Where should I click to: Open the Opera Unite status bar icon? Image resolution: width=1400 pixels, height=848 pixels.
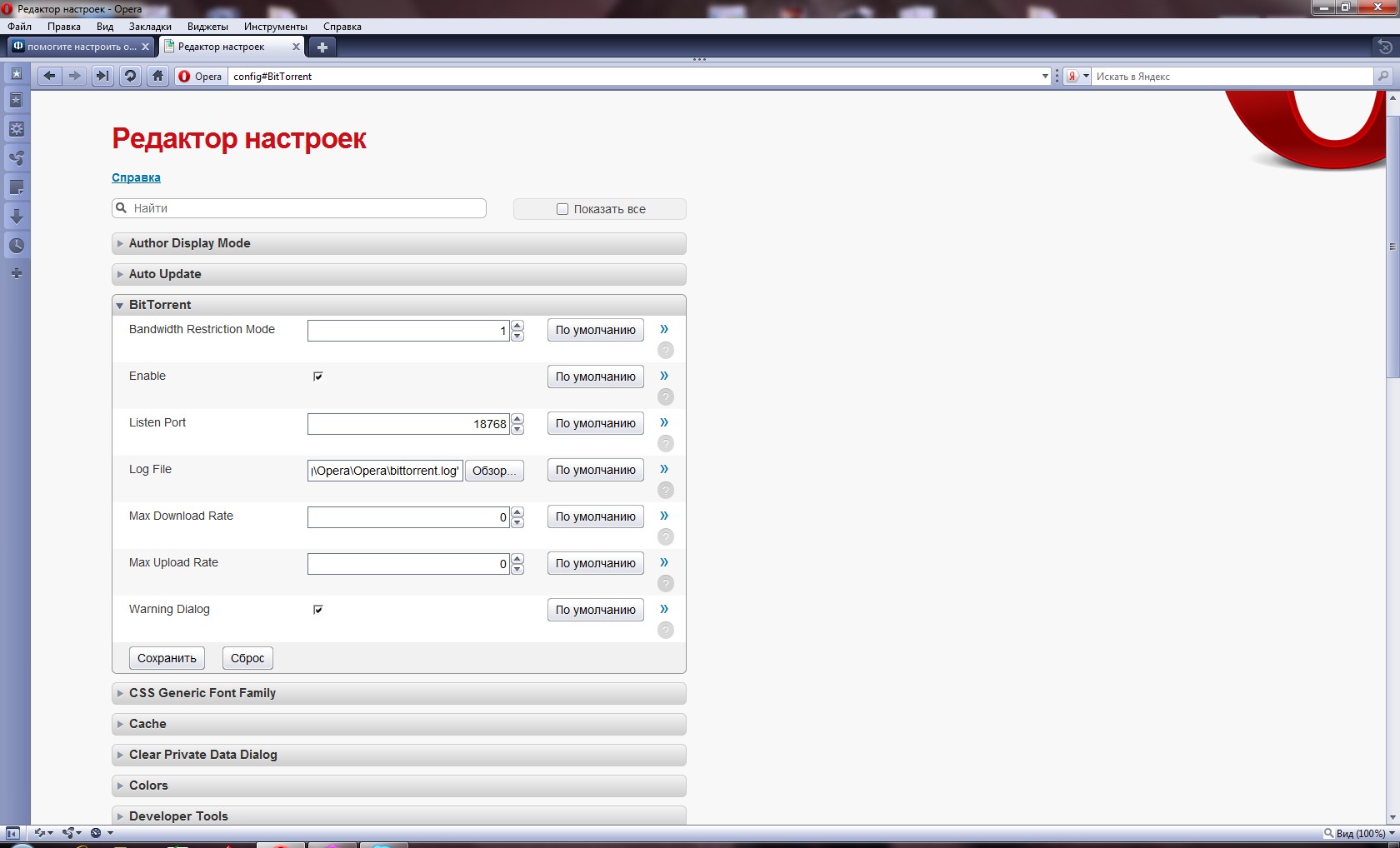coord(72,833)
